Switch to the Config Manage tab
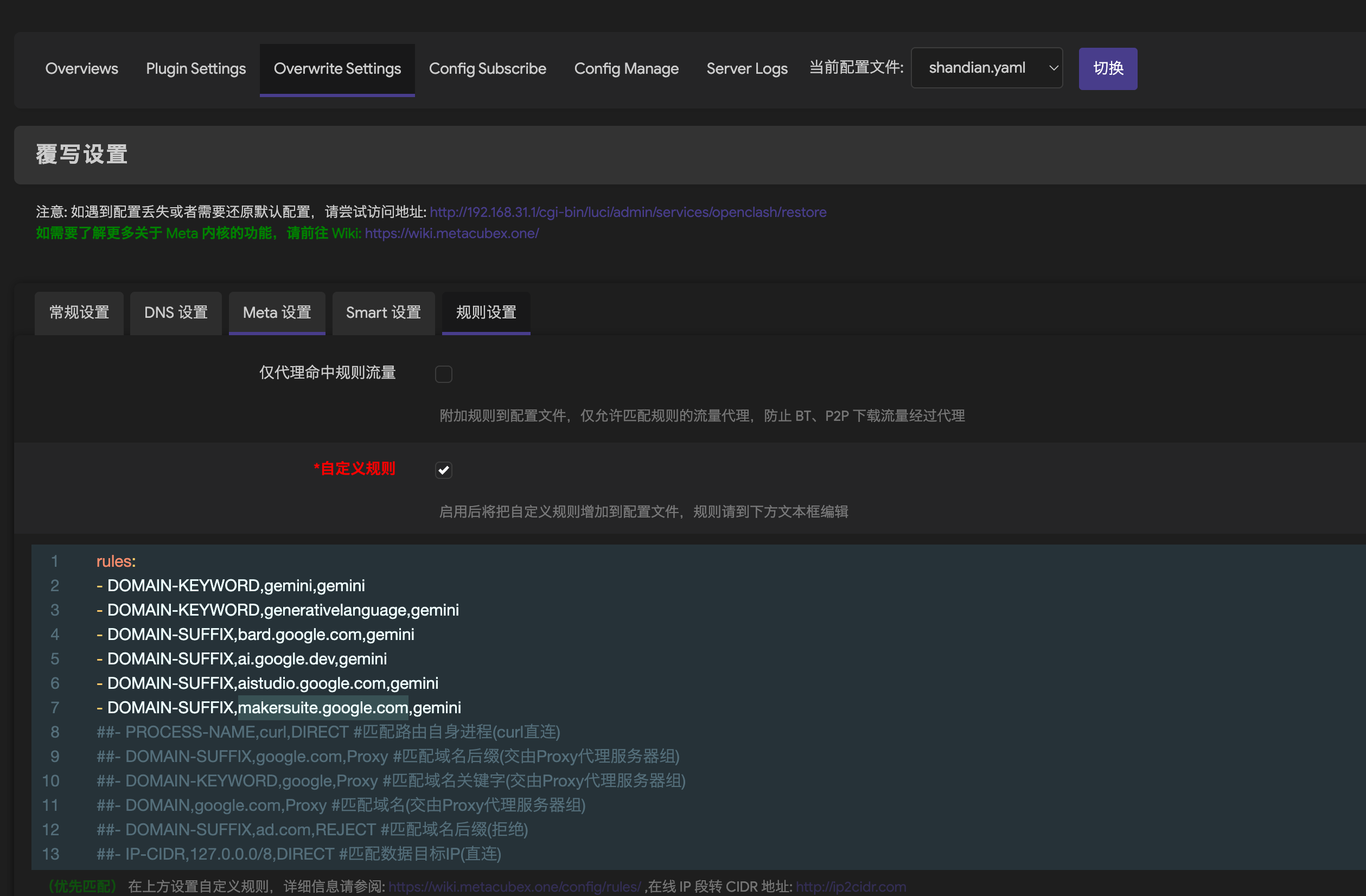This screenshot has height=896, width=1366. pyautogui.click(x=626, y=68)
